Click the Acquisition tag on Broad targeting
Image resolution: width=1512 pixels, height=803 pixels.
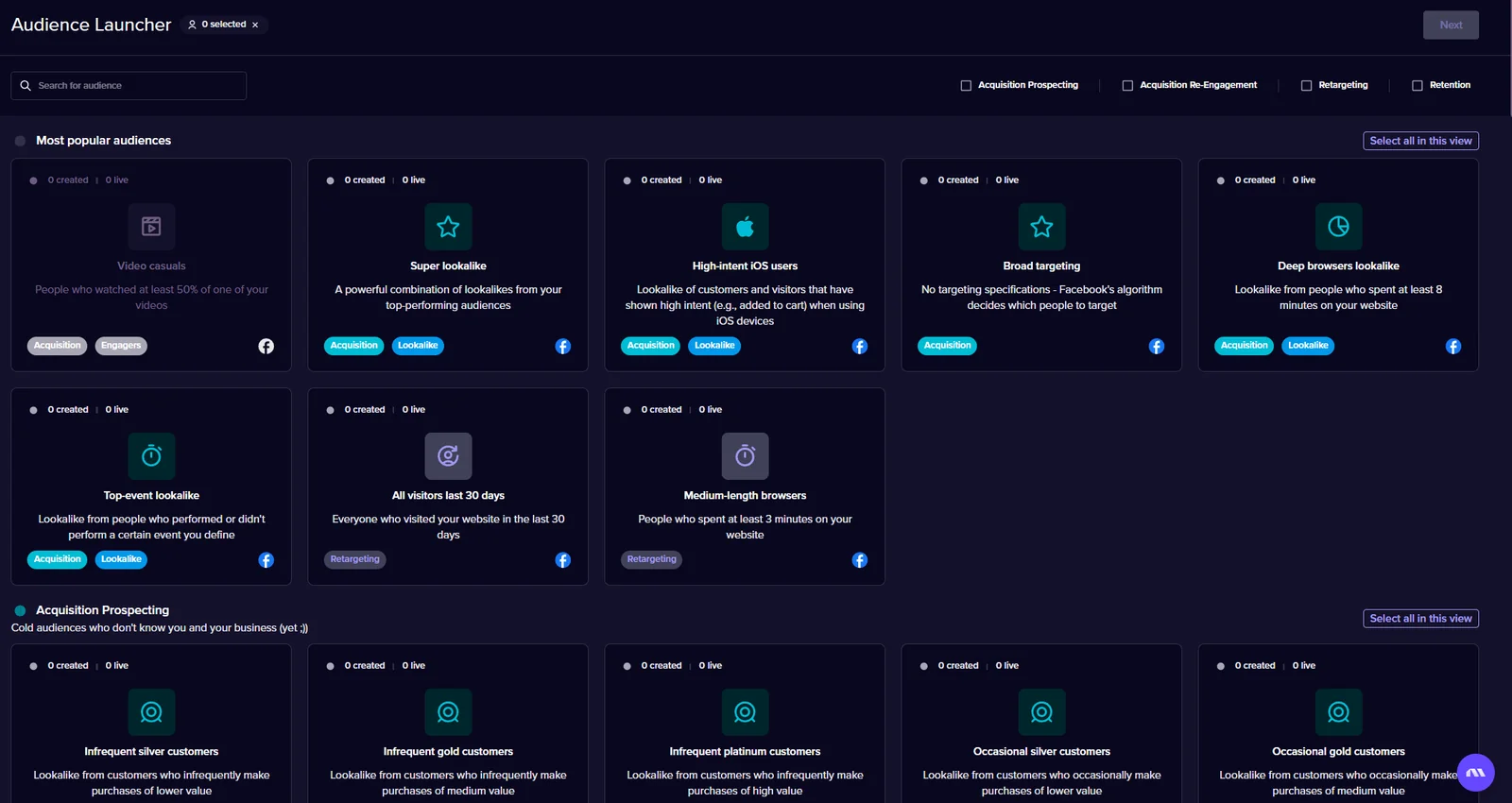[x=947, y=346]
